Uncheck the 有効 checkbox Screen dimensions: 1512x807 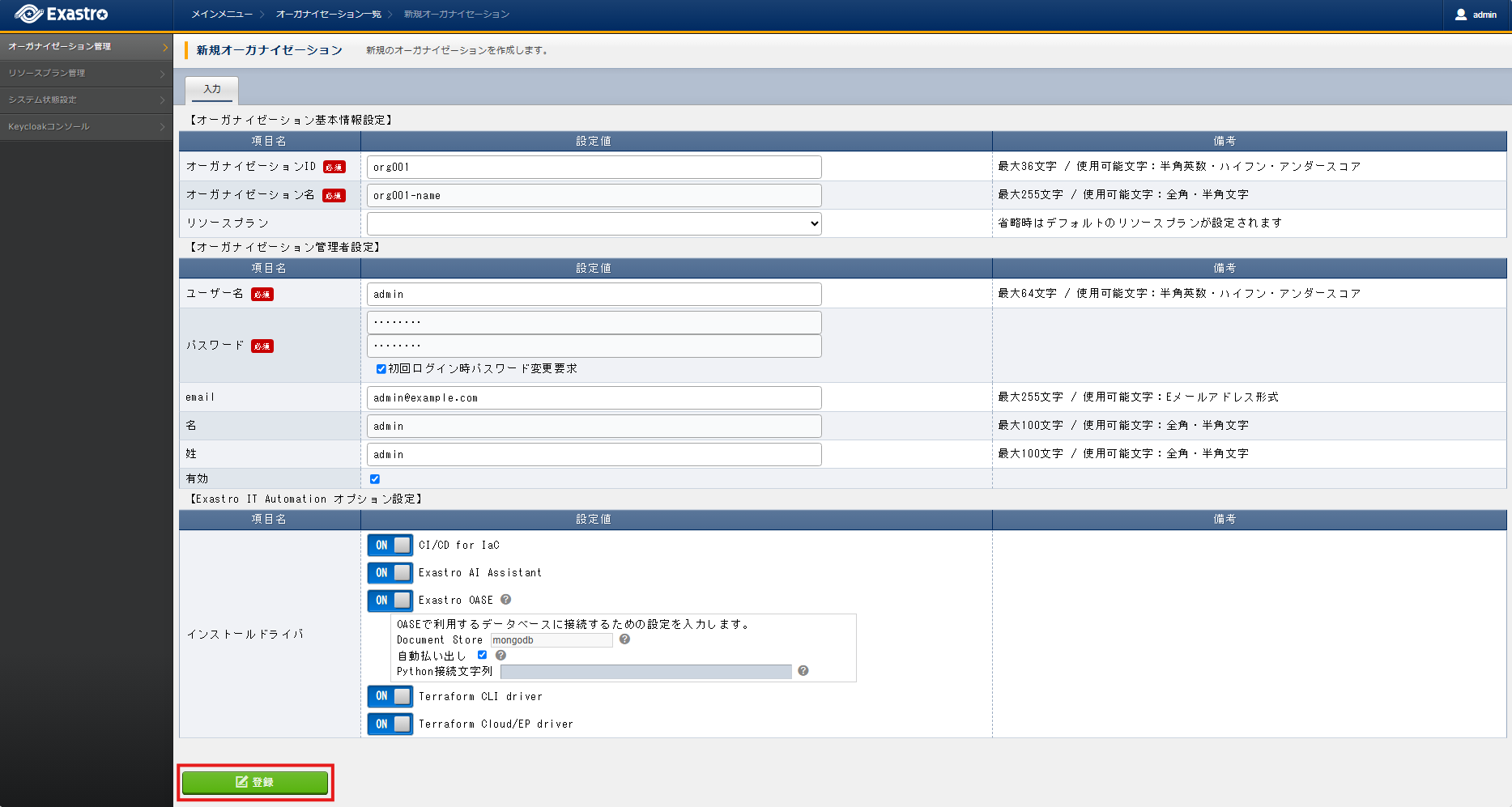[x=374, y=479]
